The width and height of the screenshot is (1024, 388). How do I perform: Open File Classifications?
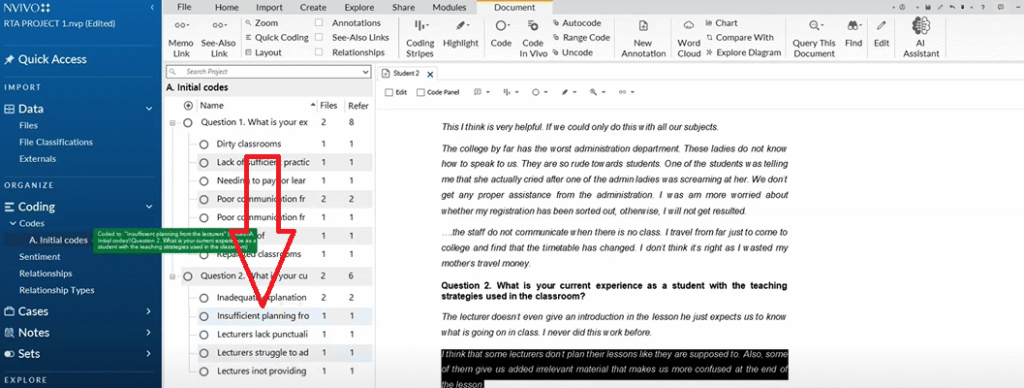point(56,142)
